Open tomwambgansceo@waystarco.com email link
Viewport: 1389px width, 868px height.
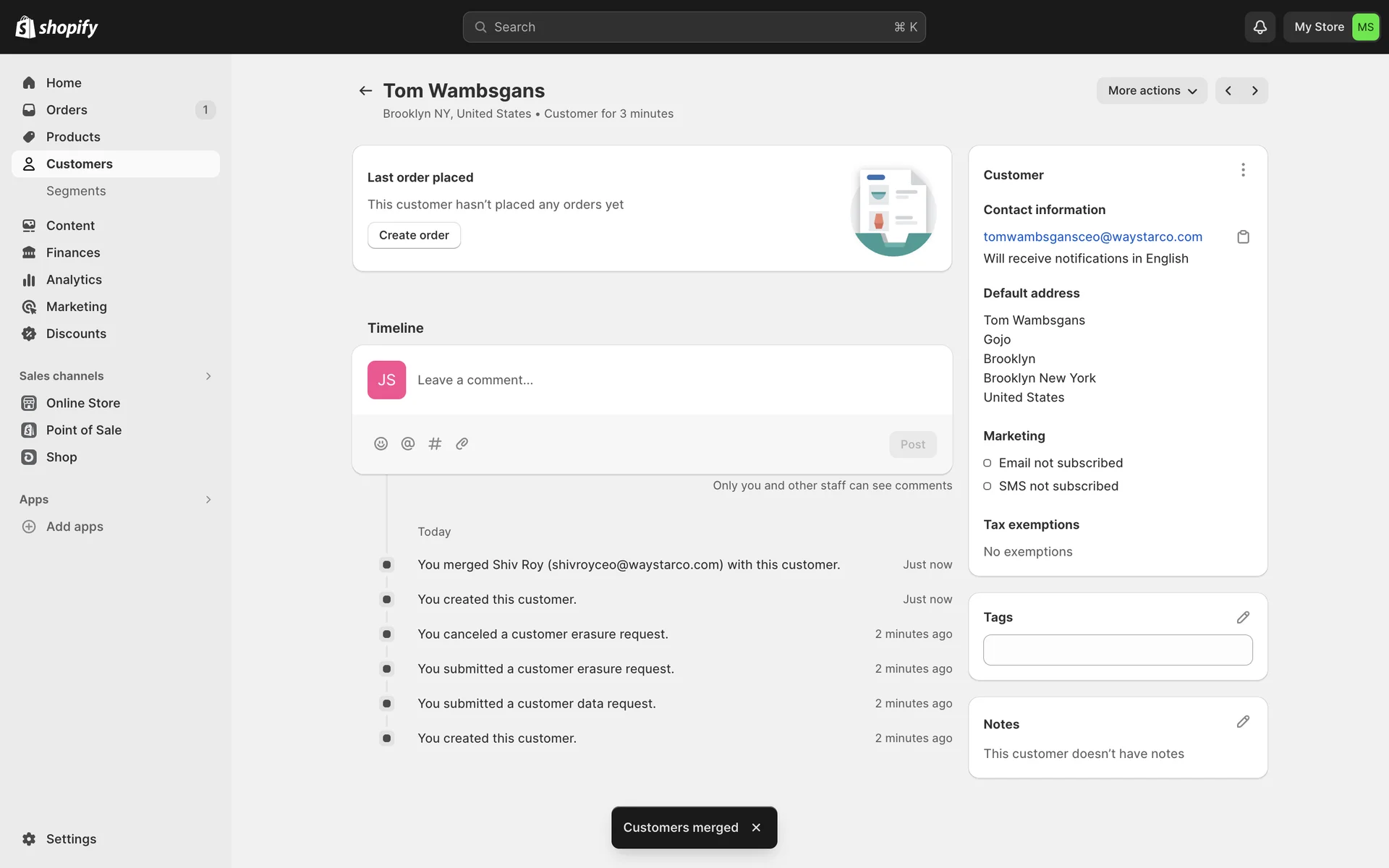(x=1092, y=237)
